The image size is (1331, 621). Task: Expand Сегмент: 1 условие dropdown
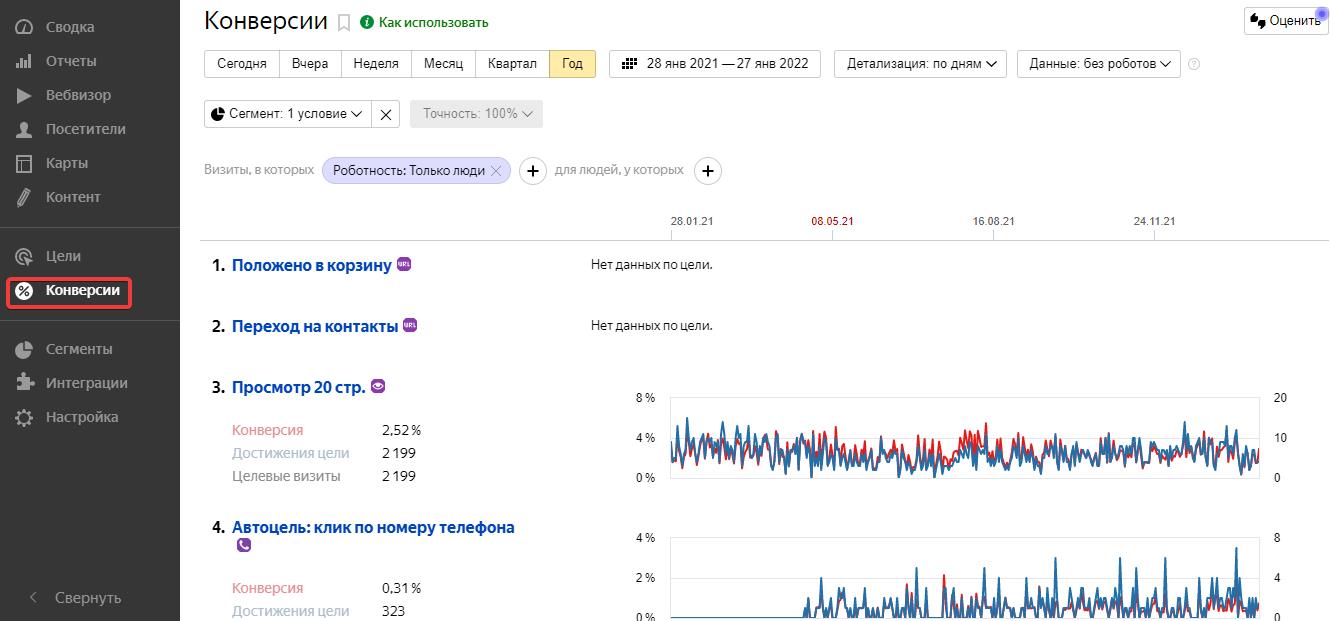click(x=288, y=114)
